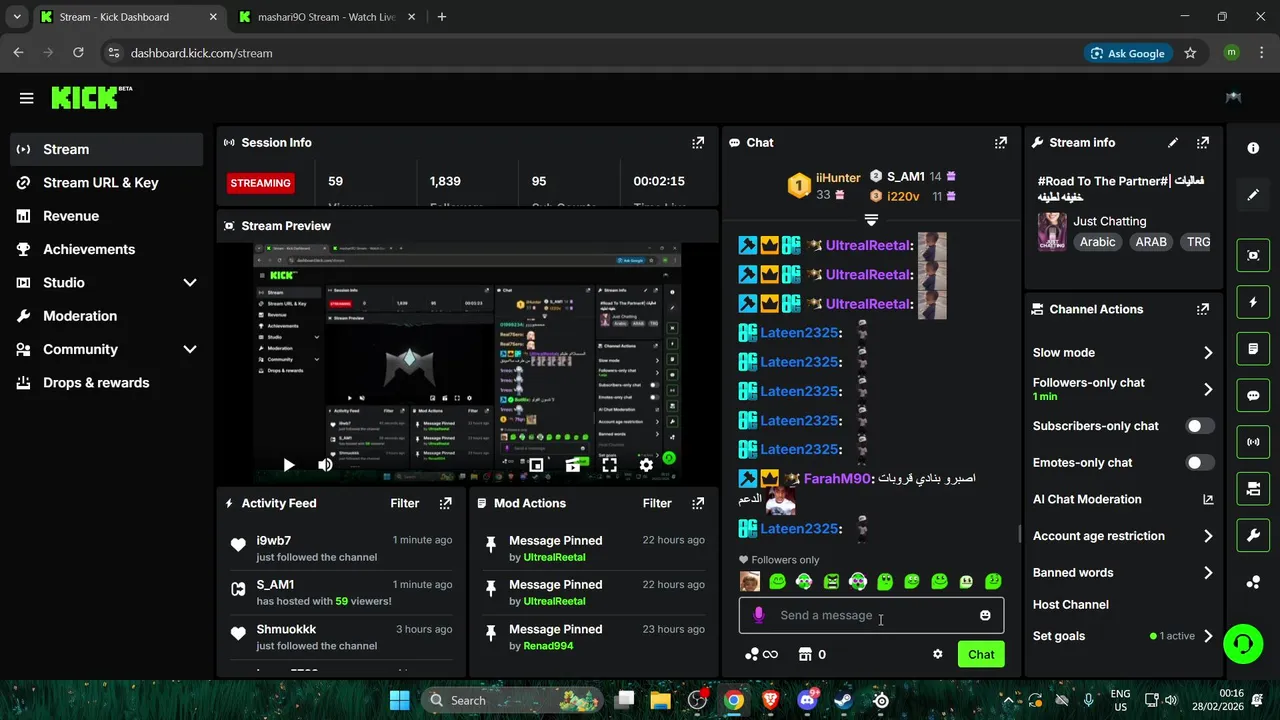Expand the Studio sidebar section
Viewport: 1280px width, 720px height.
pos(190,283)
